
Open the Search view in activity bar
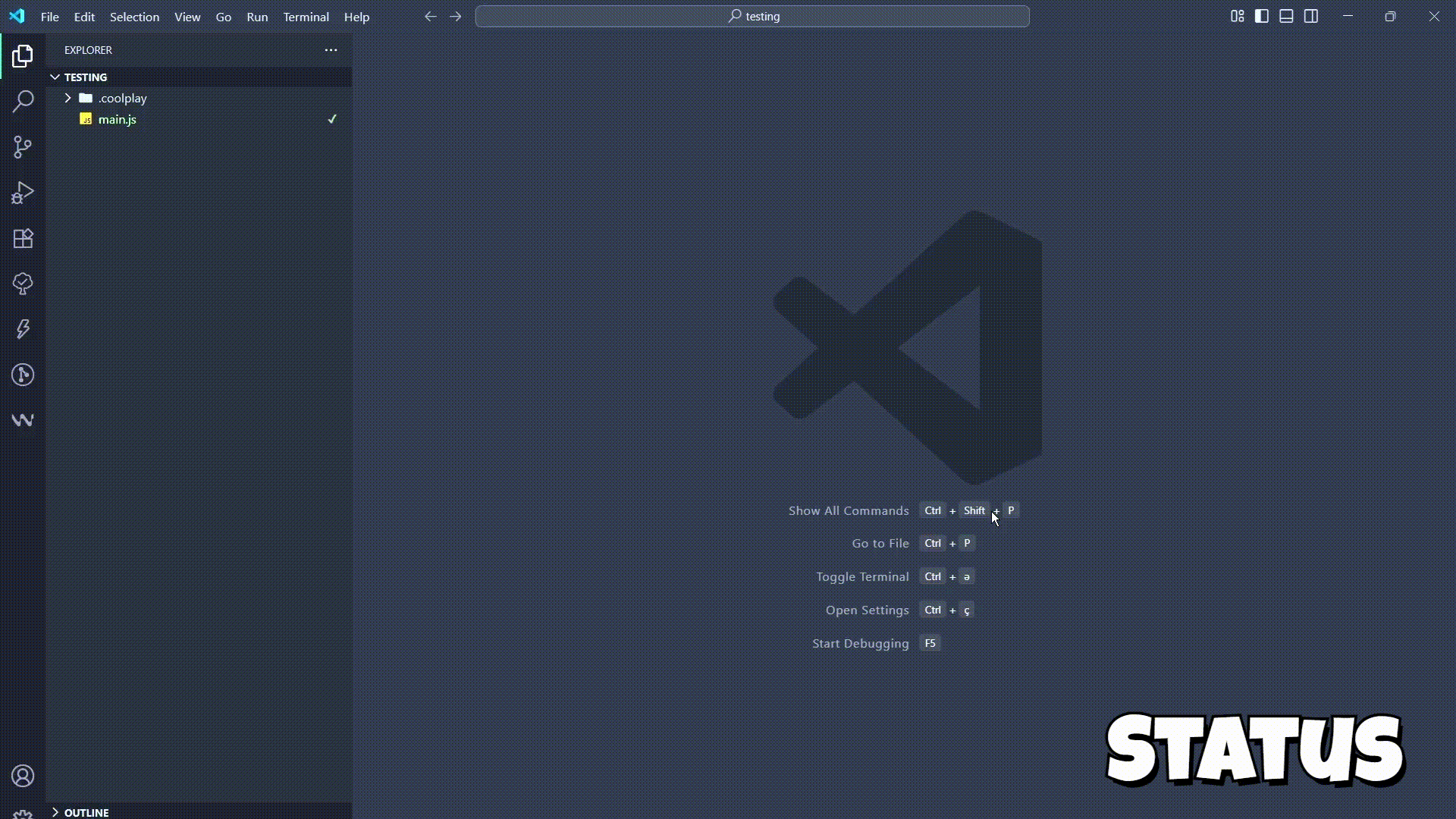23,101
